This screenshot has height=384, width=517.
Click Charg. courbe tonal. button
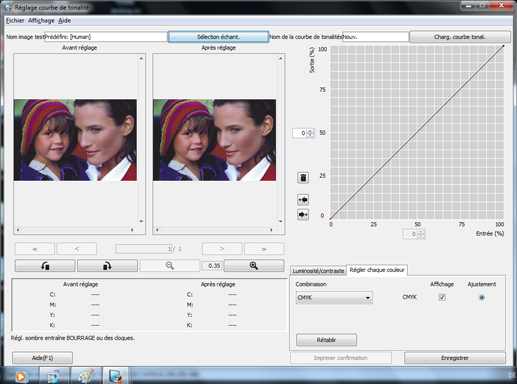coord(460,37)
